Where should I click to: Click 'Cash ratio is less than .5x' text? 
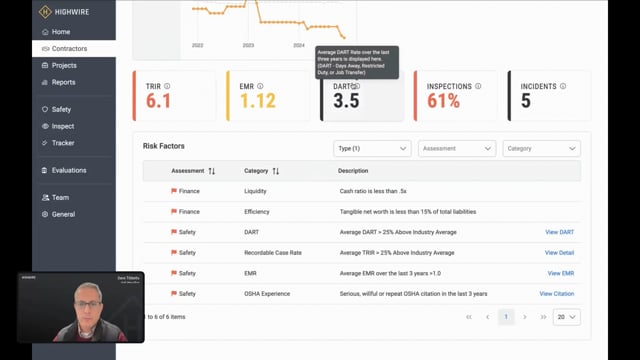click(373, 191)
